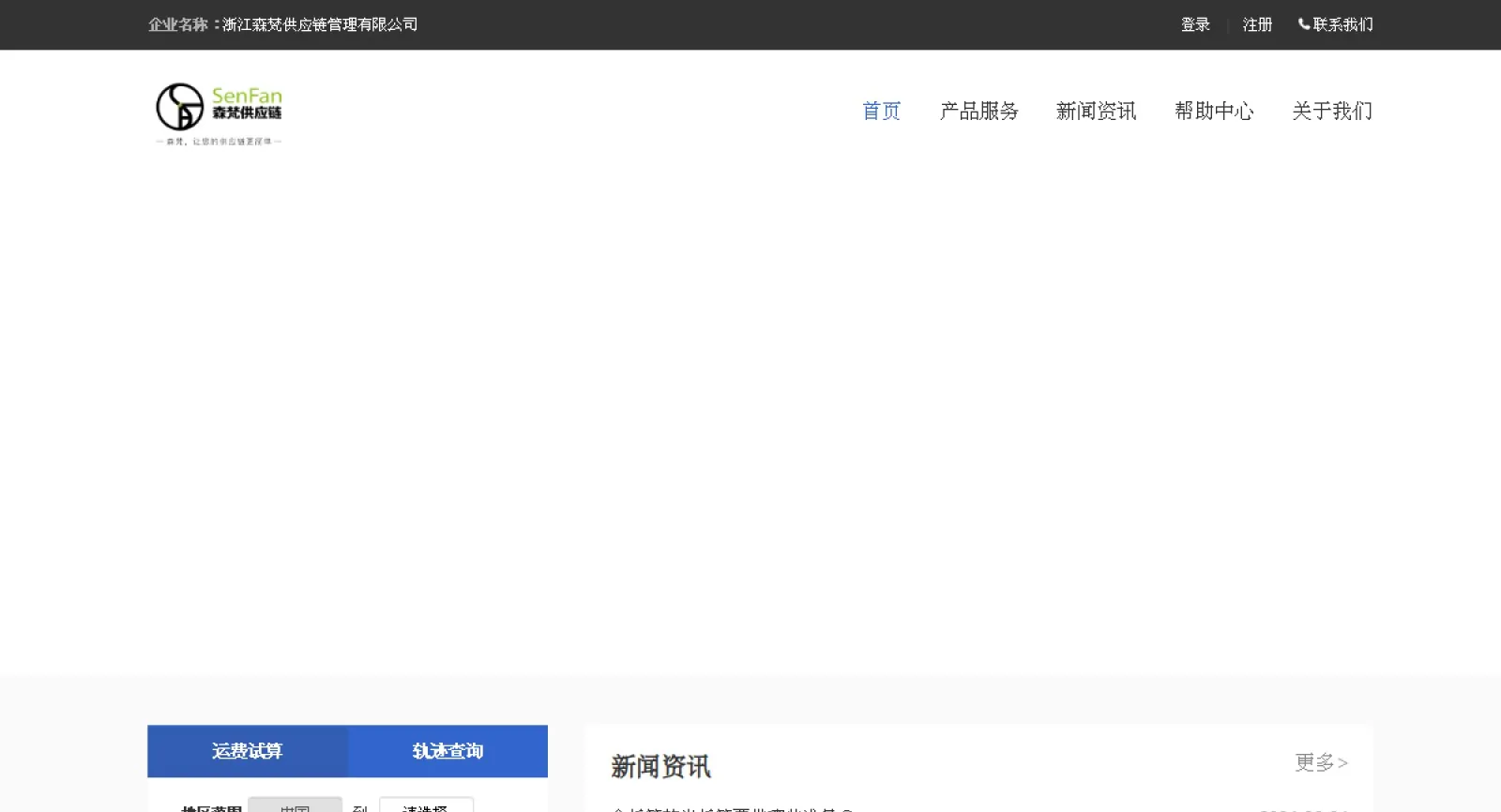
Task: Click the 更多> link in news section
Action: (1321, 762)
